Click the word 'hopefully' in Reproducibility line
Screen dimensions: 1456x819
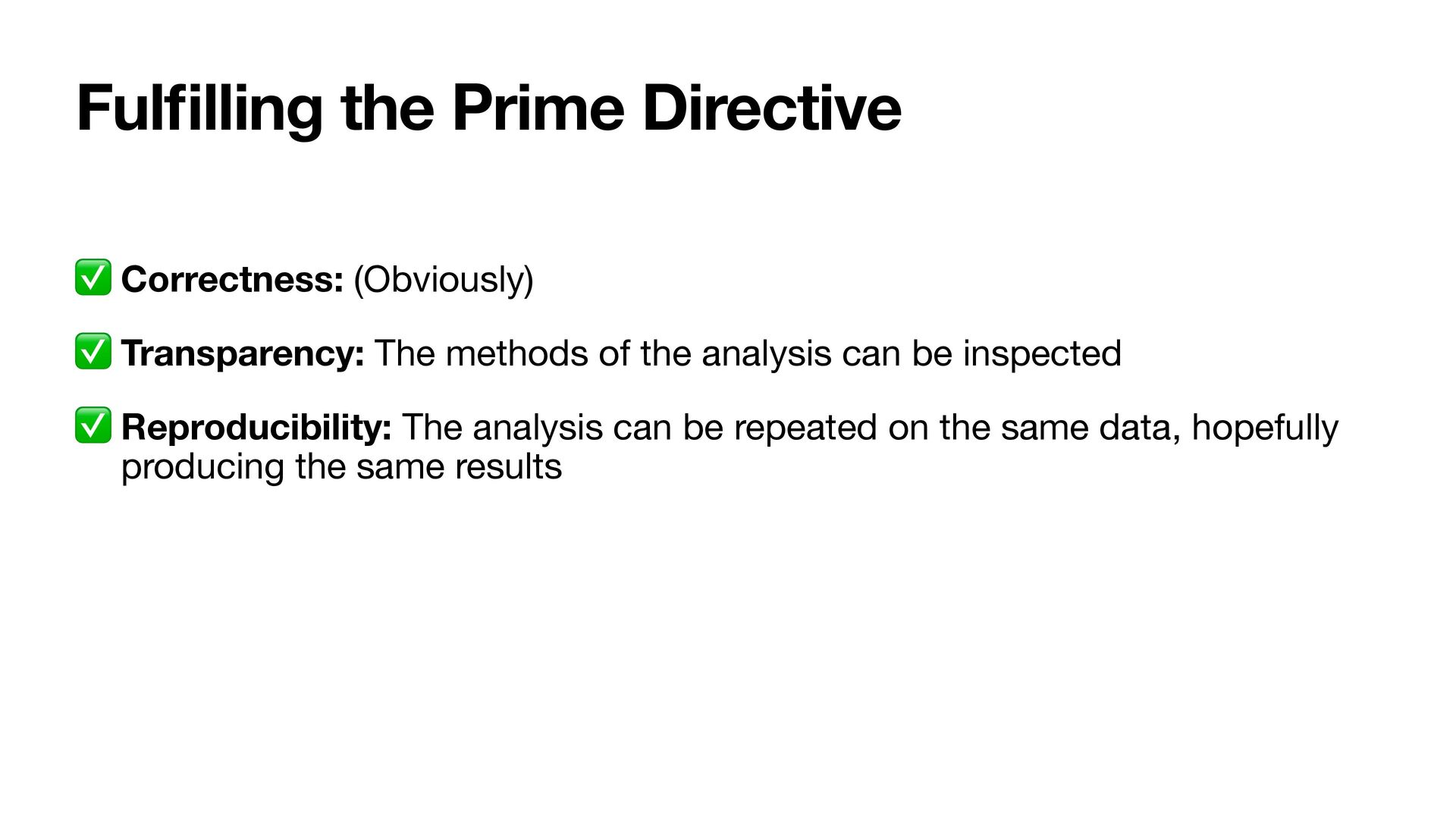click(1264, 427)
